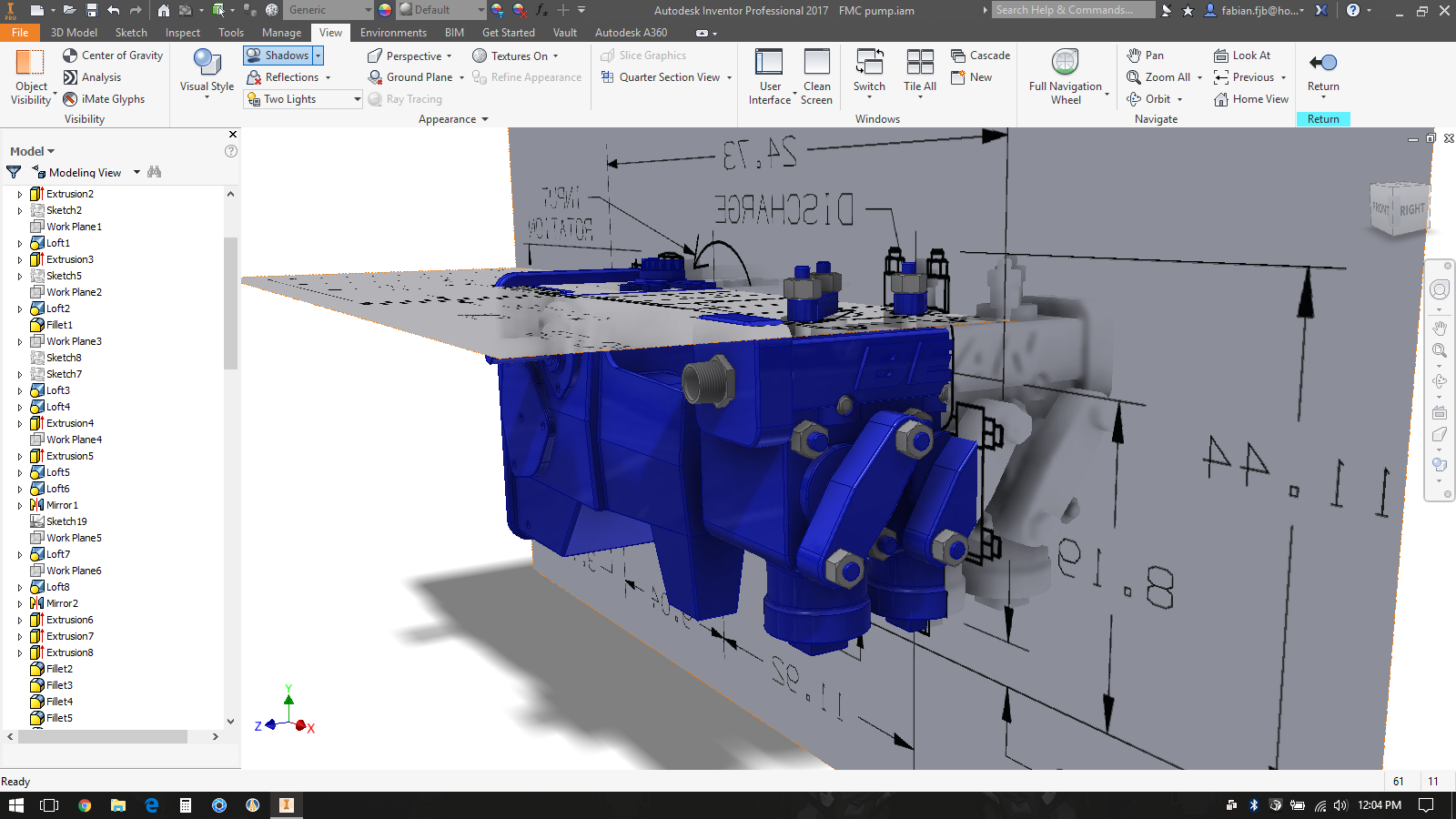
Task: Click the Slice Graphics tool
Action: pyautogui.click(x=643, y=56)
